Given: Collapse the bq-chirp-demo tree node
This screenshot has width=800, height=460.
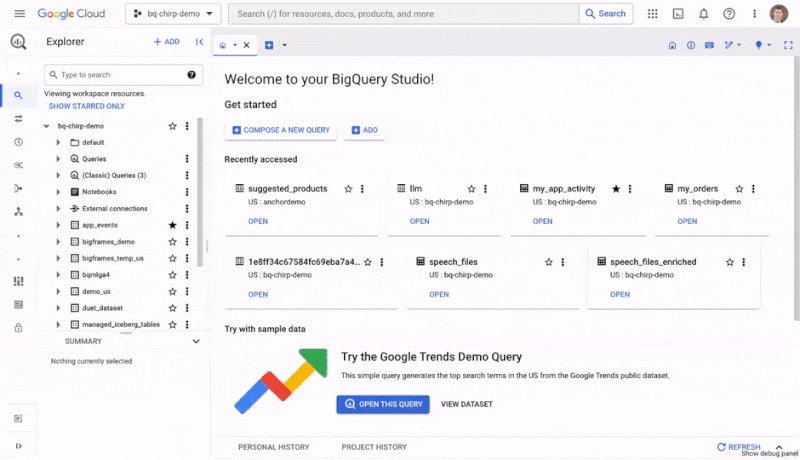Looking at the screenshot, I should [46, 126].
